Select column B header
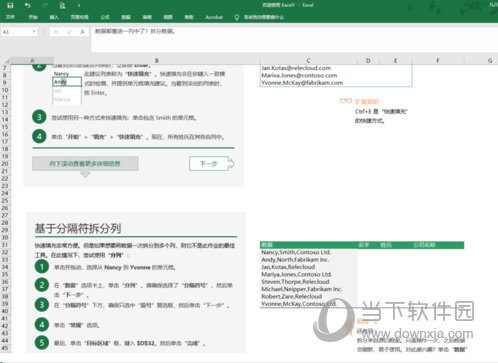Screen dimensions: 498x363 [157, 61]
